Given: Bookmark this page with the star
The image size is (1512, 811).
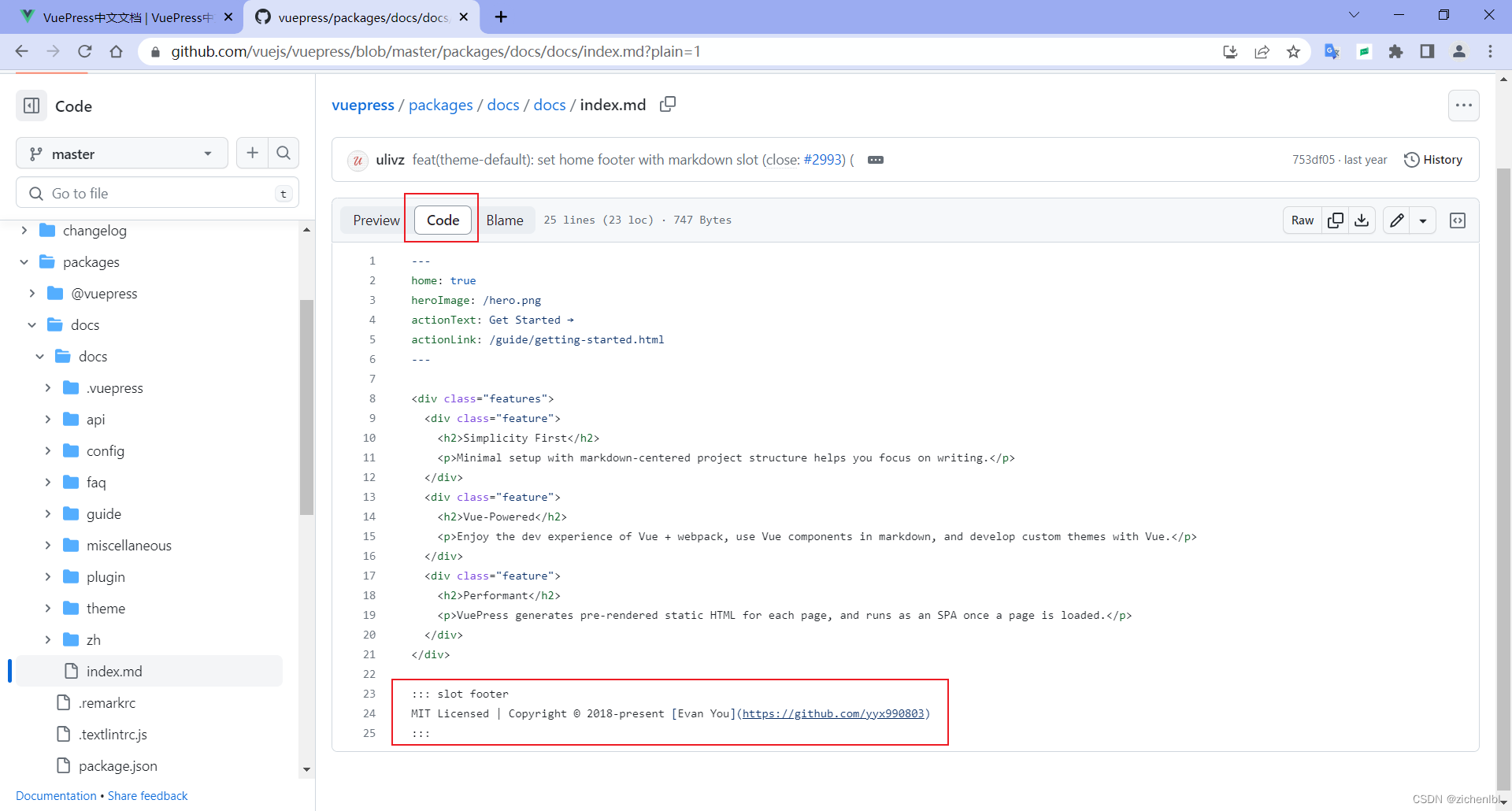Looking at the screenshot, I should coord(1293,51).
